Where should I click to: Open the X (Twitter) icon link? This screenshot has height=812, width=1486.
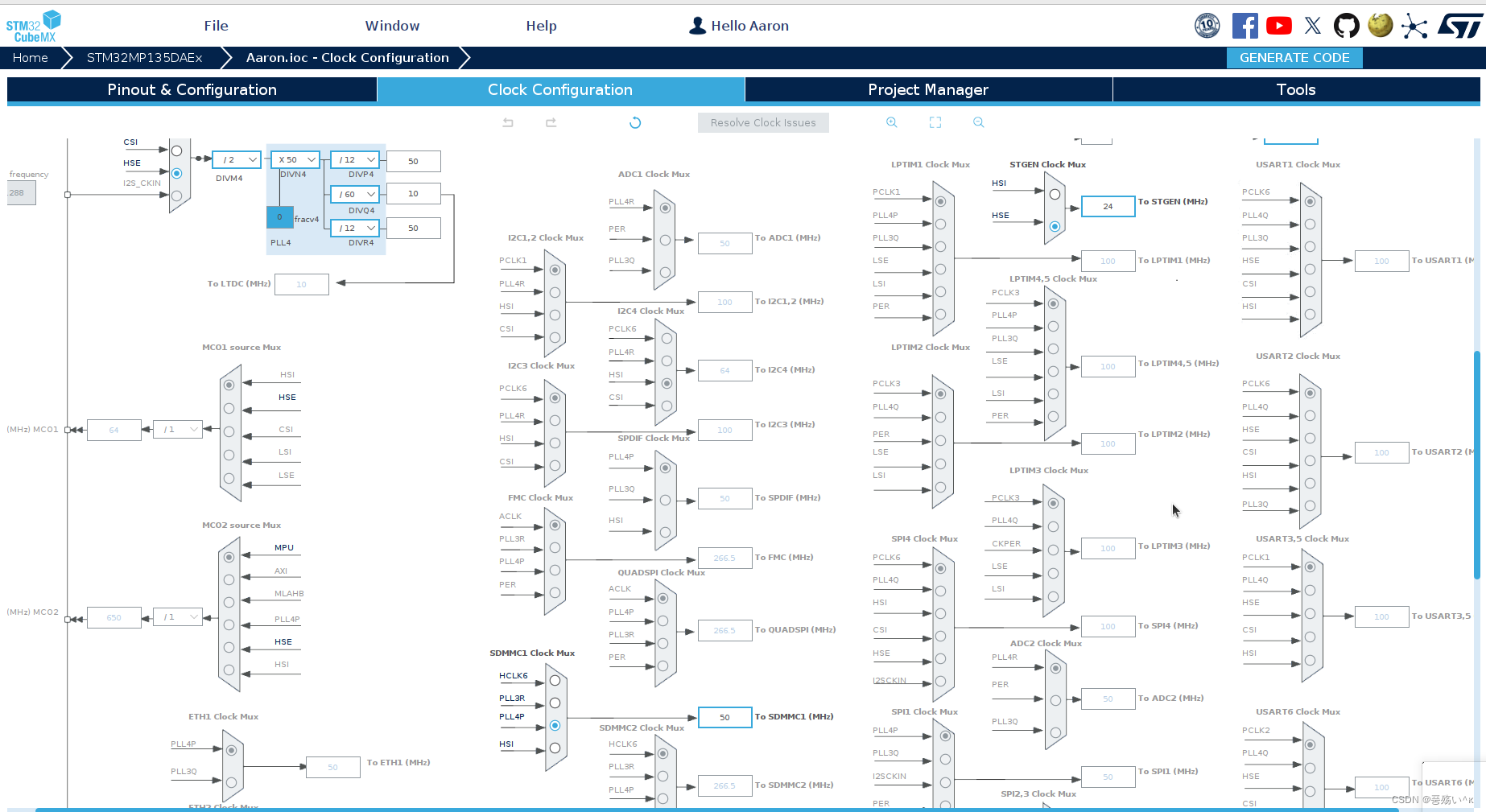[x=1313, y=26]
